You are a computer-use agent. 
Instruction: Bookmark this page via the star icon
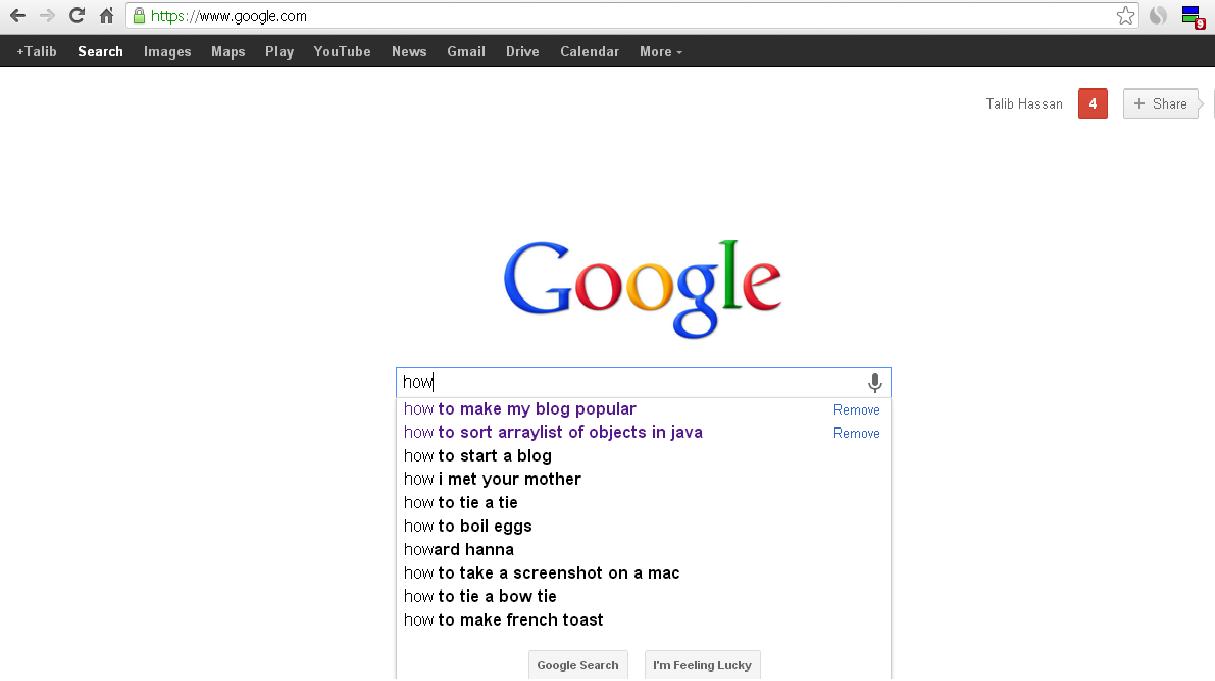click(1125, 16)
